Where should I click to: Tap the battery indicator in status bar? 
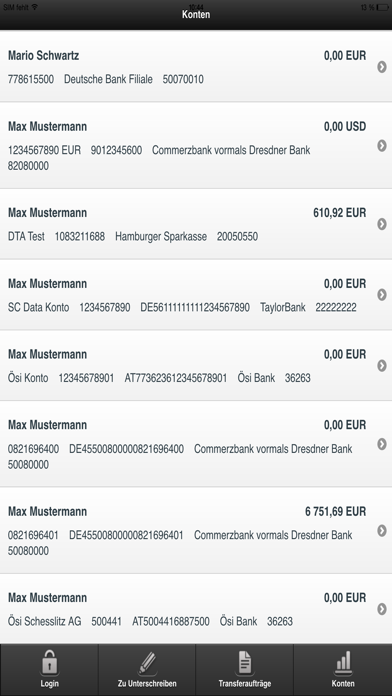[382, 8]
